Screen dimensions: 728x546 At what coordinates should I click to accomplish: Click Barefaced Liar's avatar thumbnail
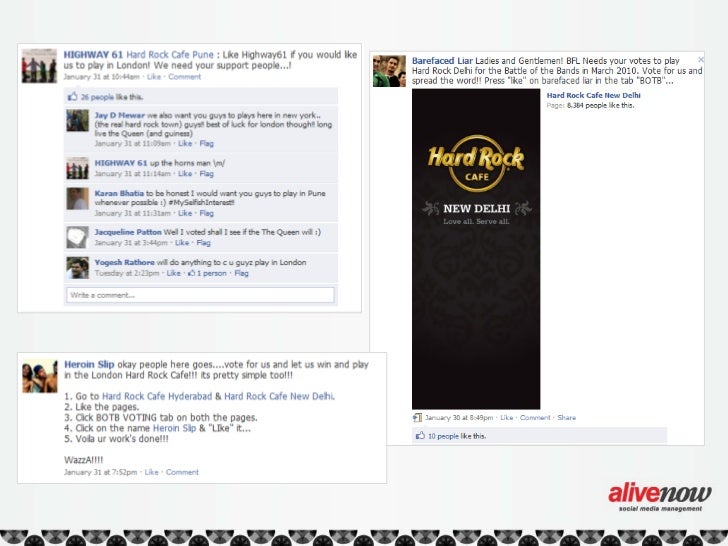coord(390,71)
